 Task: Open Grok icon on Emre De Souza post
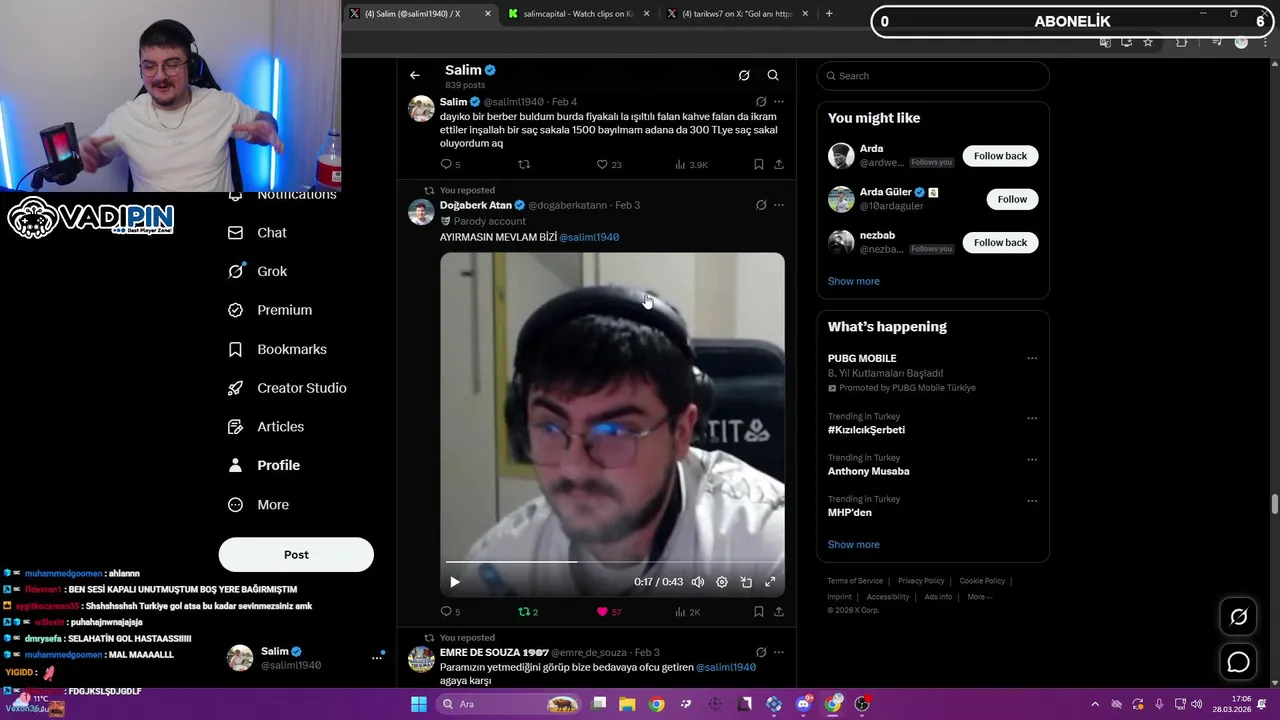click(x=761, y=652)
